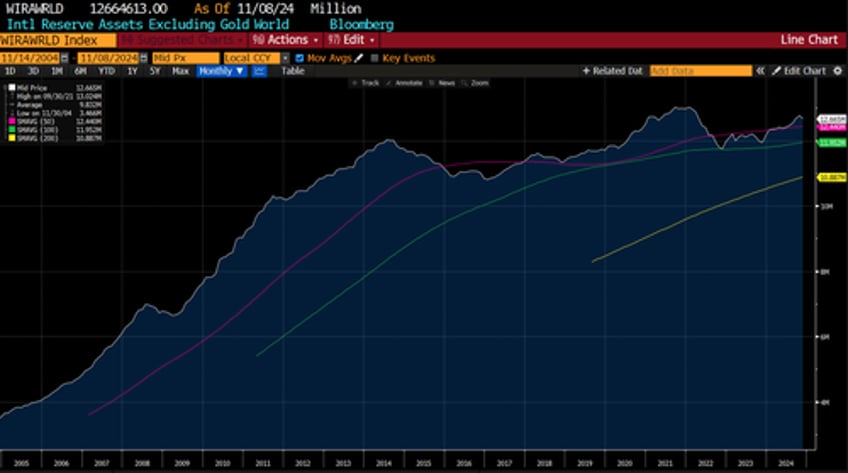This screenshot has height=473, width=848.
Task: Click the WIRAWRLD Index security field
Action: coord(57,40)
